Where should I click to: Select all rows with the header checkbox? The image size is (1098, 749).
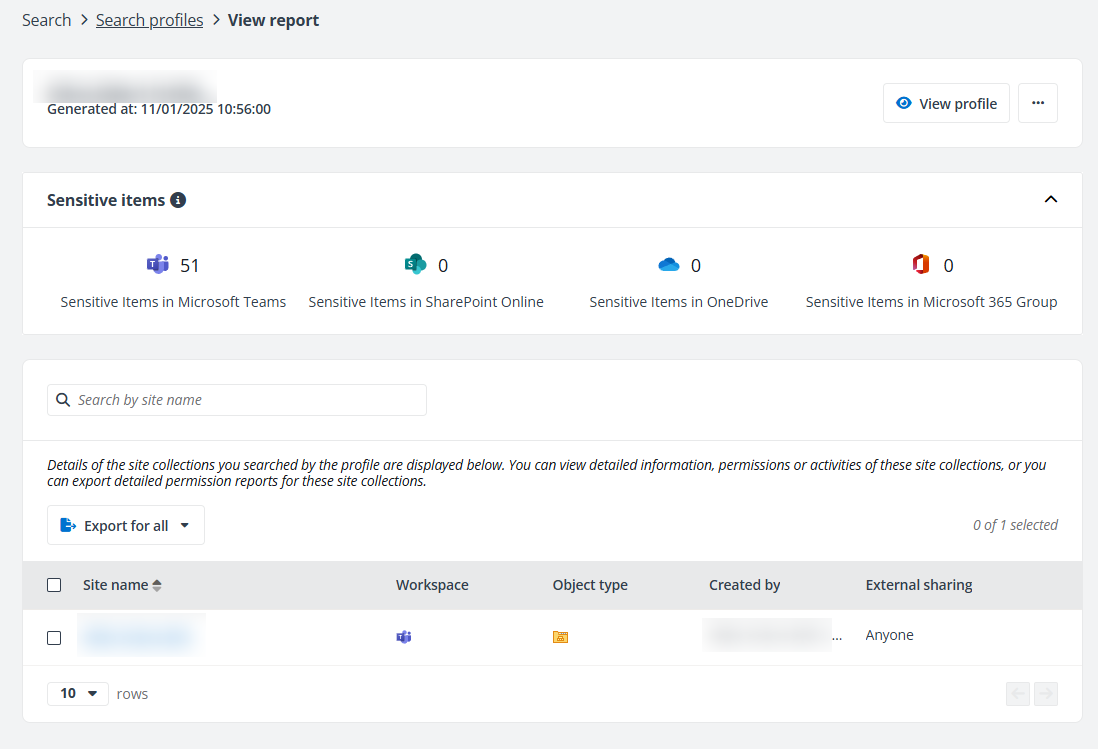[54, 585]
